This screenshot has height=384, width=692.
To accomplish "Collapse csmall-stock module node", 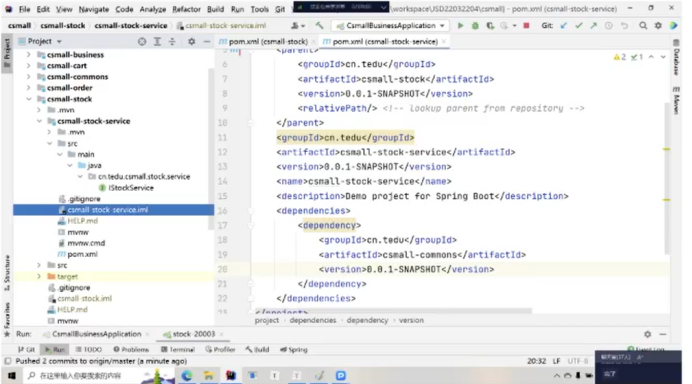I will [x=29, y=99].
